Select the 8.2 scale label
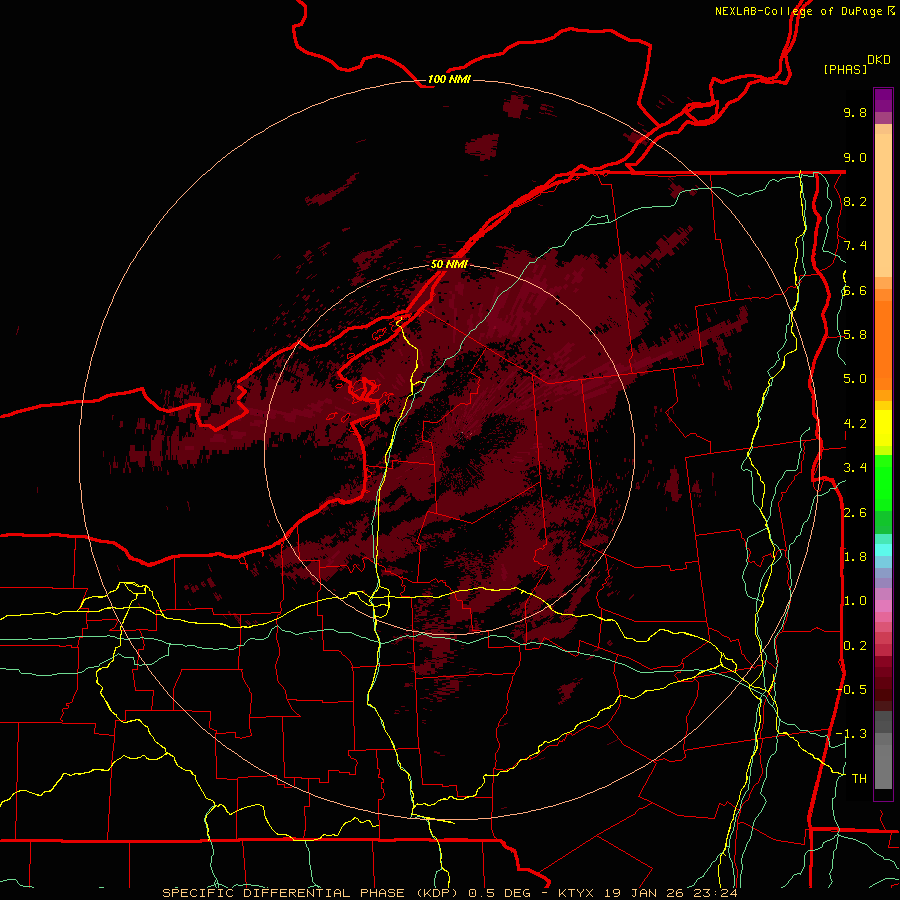 click(855, 201)
